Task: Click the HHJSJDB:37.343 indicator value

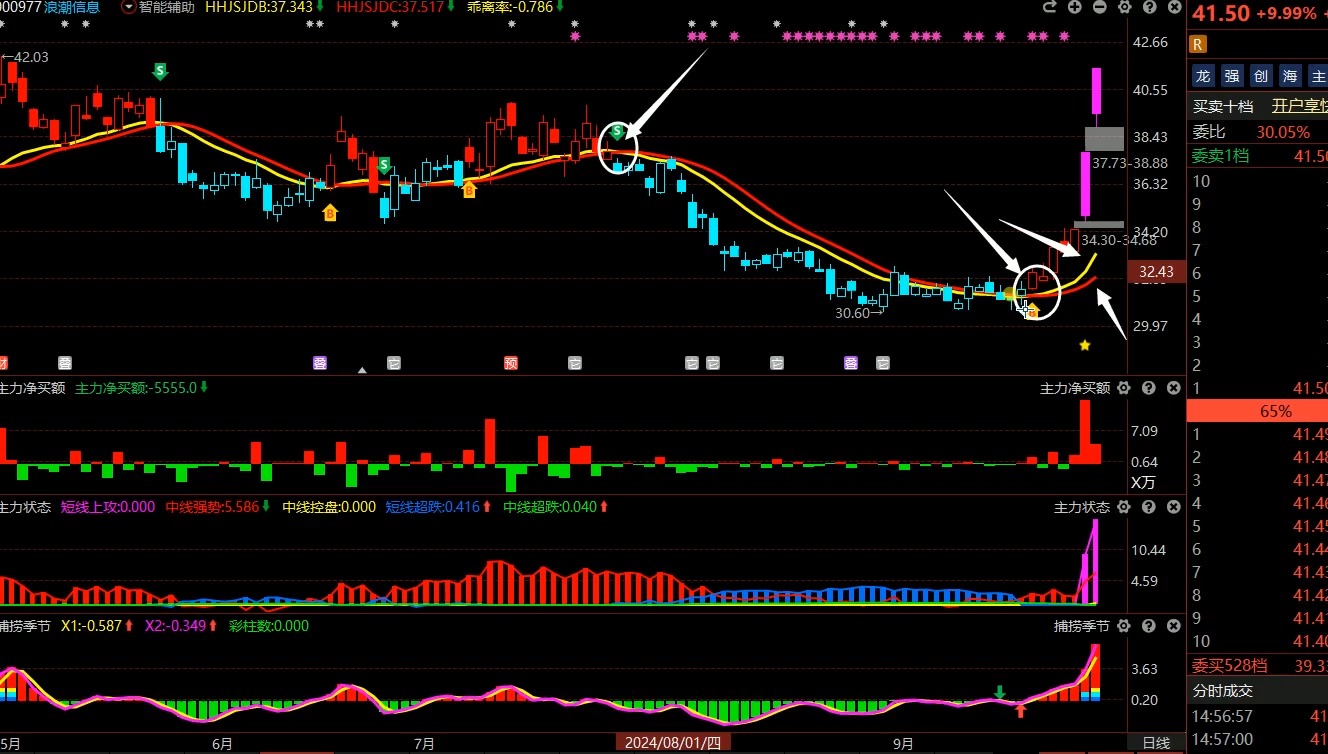Action: coord(259,7)
